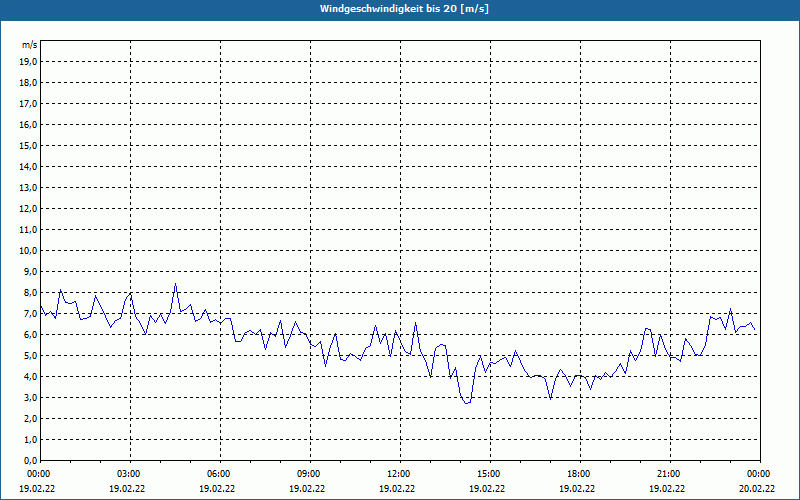This screenshot has width=800, height=500.
Task: Click the '19.02.22' date below 03:00
Action: pyautogui.click(x=127, y=488)
